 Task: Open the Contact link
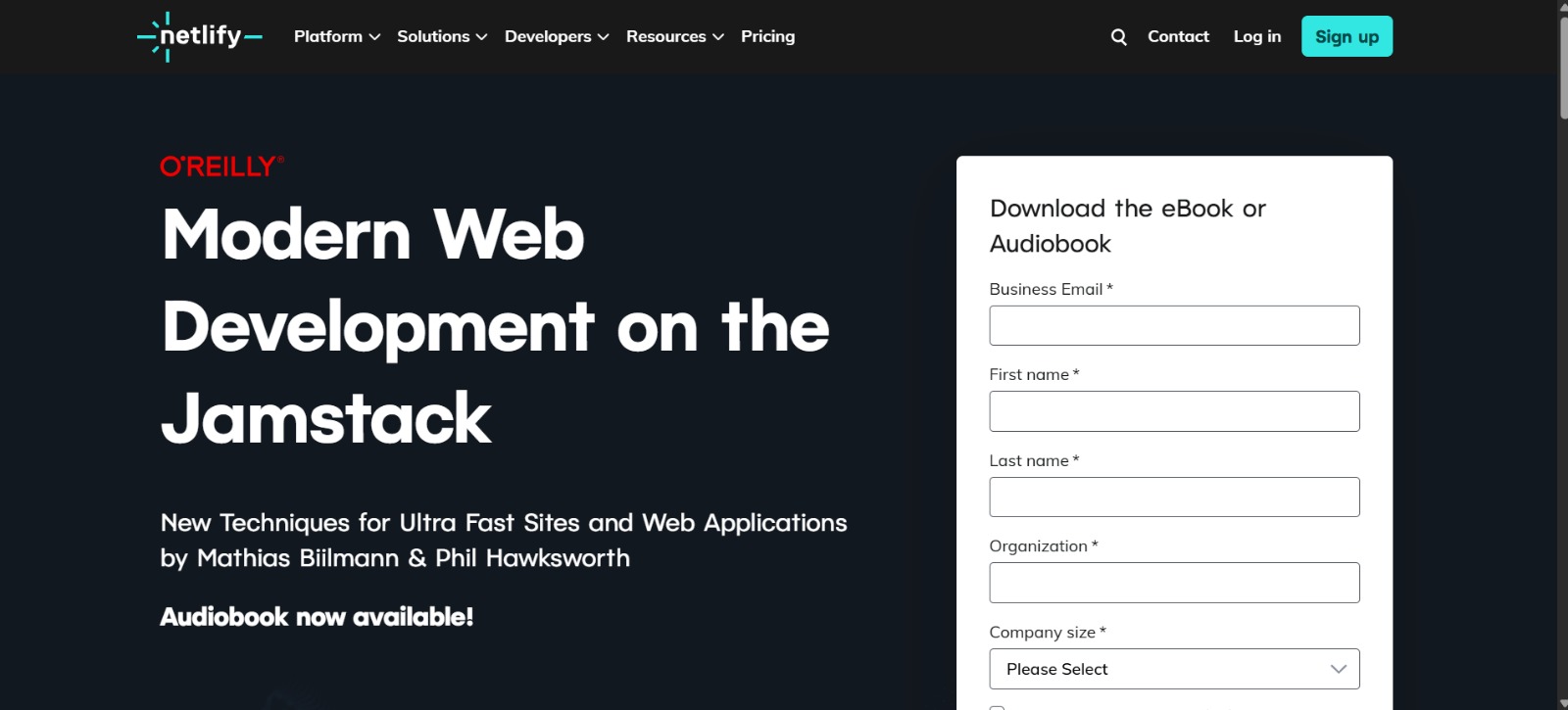click(x=1178, y=36)
